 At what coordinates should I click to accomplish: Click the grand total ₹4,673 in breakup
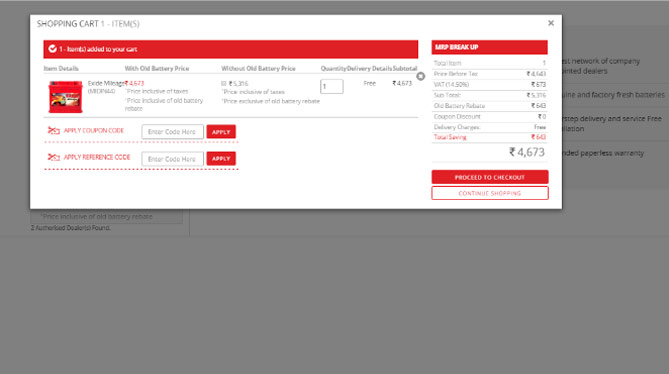pos(527,152)
